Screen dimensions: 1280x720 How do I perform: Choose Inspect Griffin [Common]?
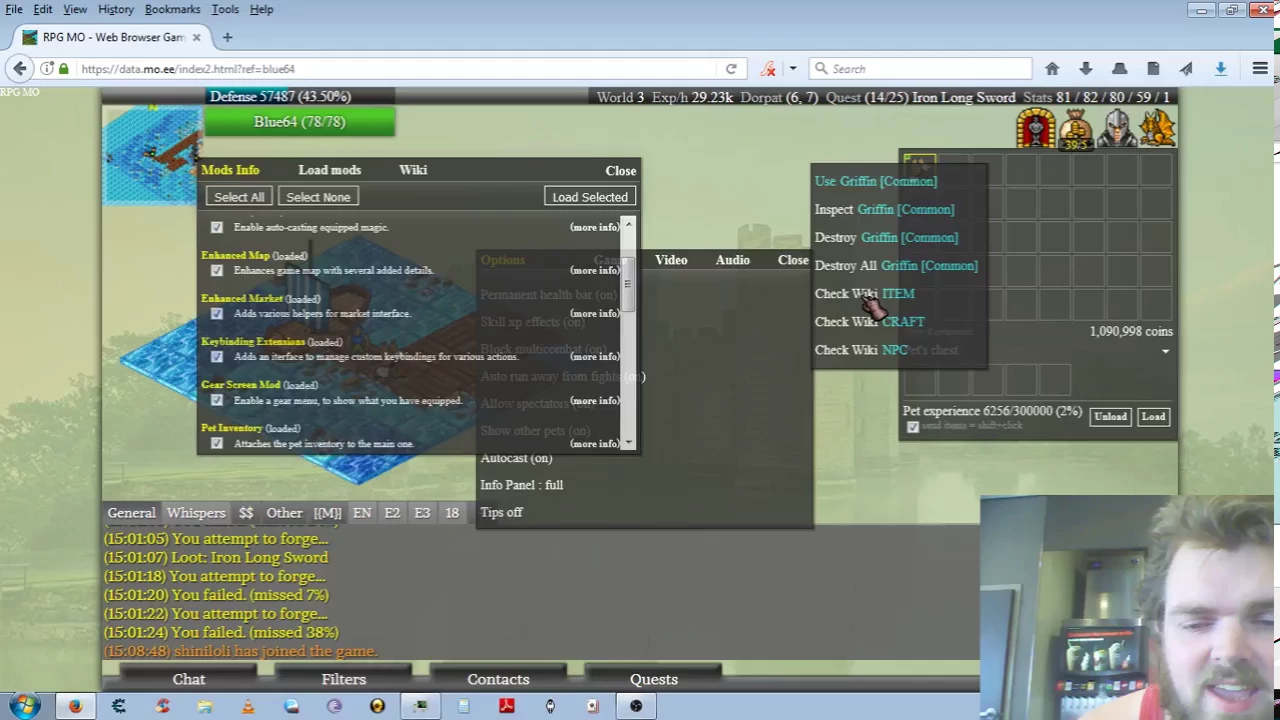884,209
